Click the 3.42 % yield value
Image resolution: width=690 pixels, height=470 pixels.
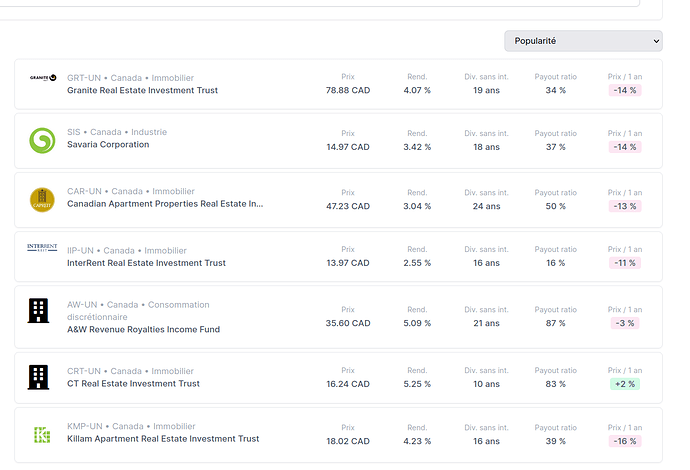tap(417, 147)
